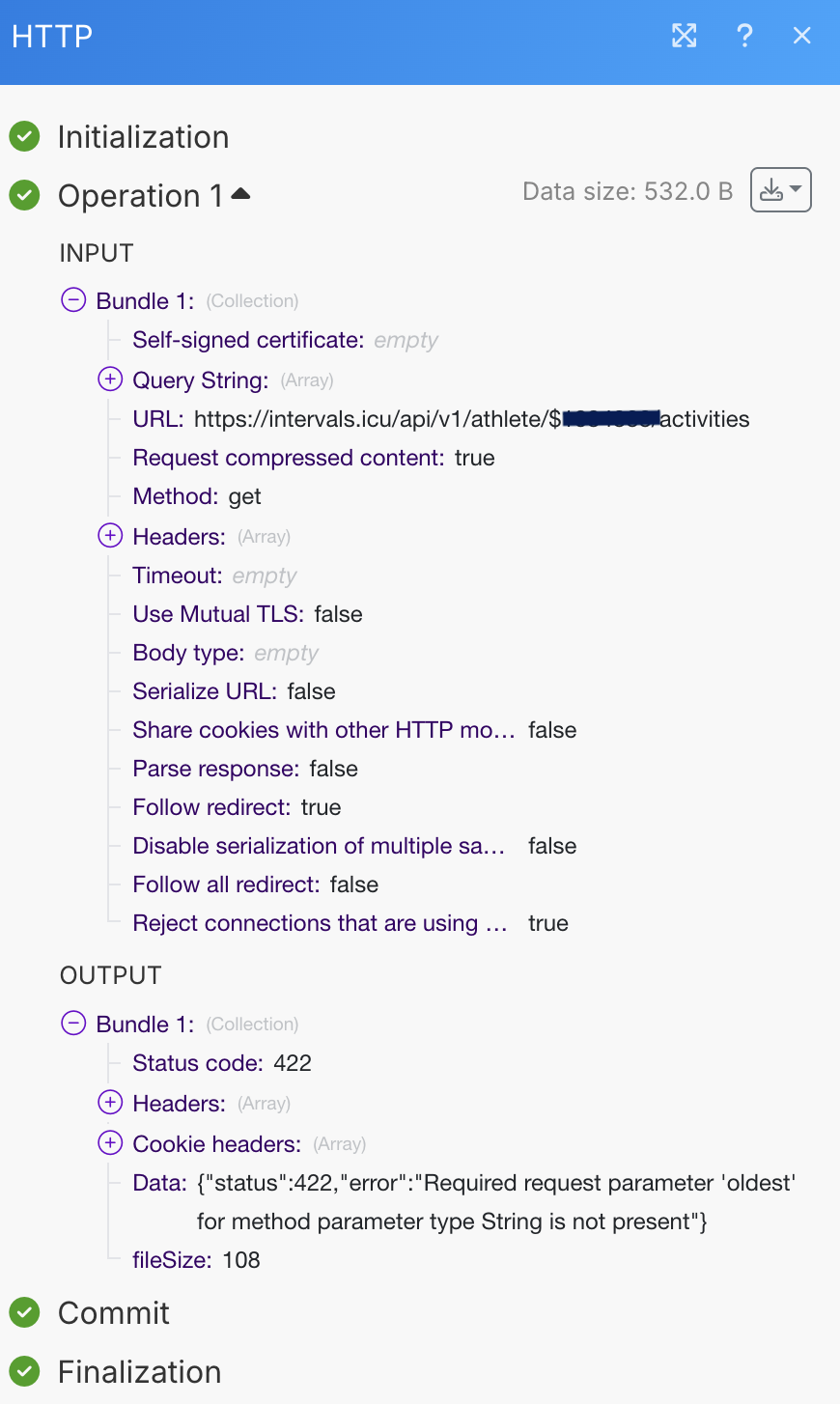
Task: Select the Status code 422 entry
Action: [x=222, y=1063]
